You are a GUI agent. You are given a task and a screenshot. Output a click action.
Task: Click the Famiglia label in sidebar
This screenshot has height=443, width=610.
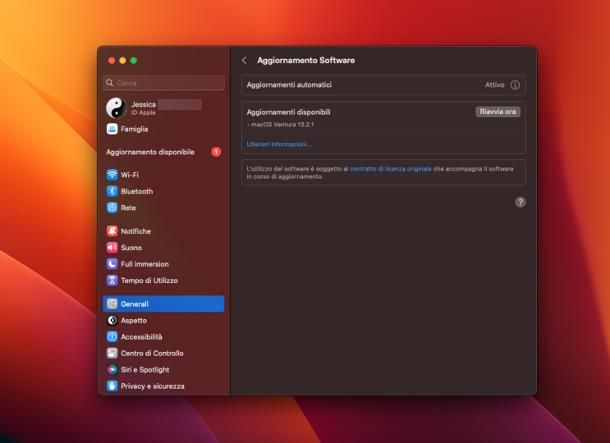(x=134, y=129)
